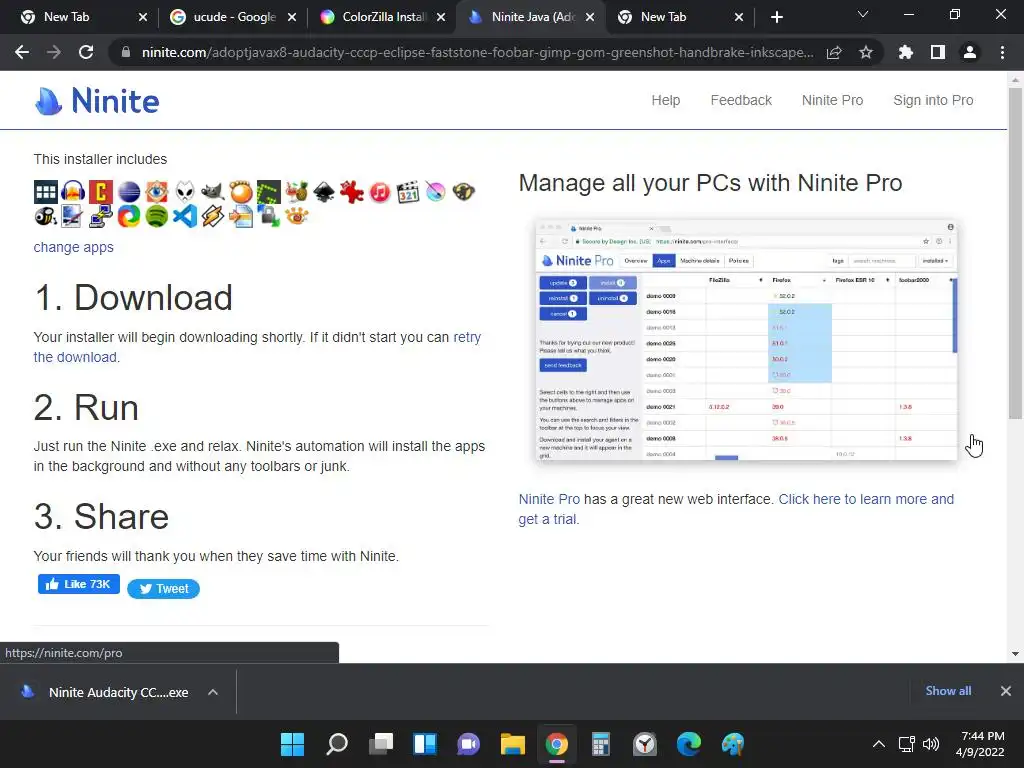
Task: Click the Winamp lightning icon
Action: click(212, 216)
